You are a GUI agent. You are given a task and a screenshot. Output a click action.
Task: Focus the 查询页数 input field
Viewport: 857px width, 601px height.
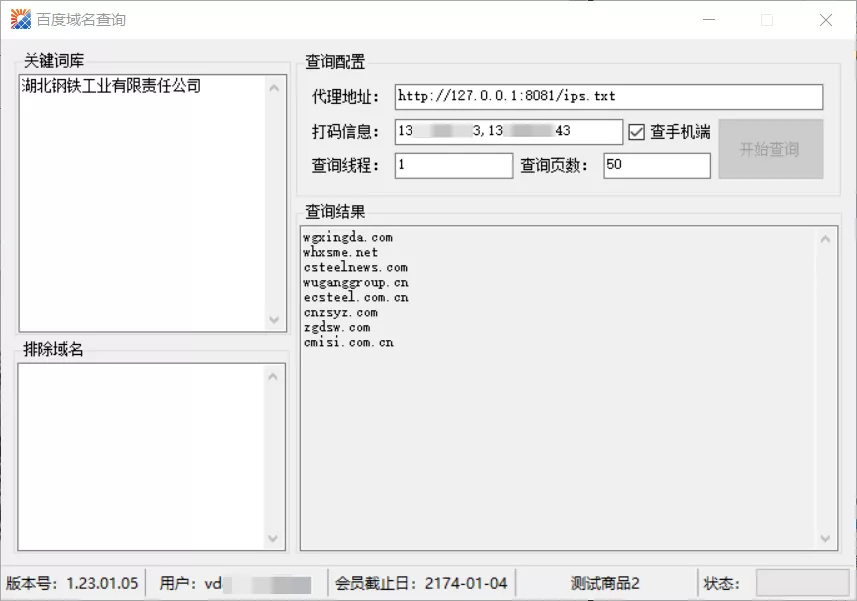[x=657, y=166]
